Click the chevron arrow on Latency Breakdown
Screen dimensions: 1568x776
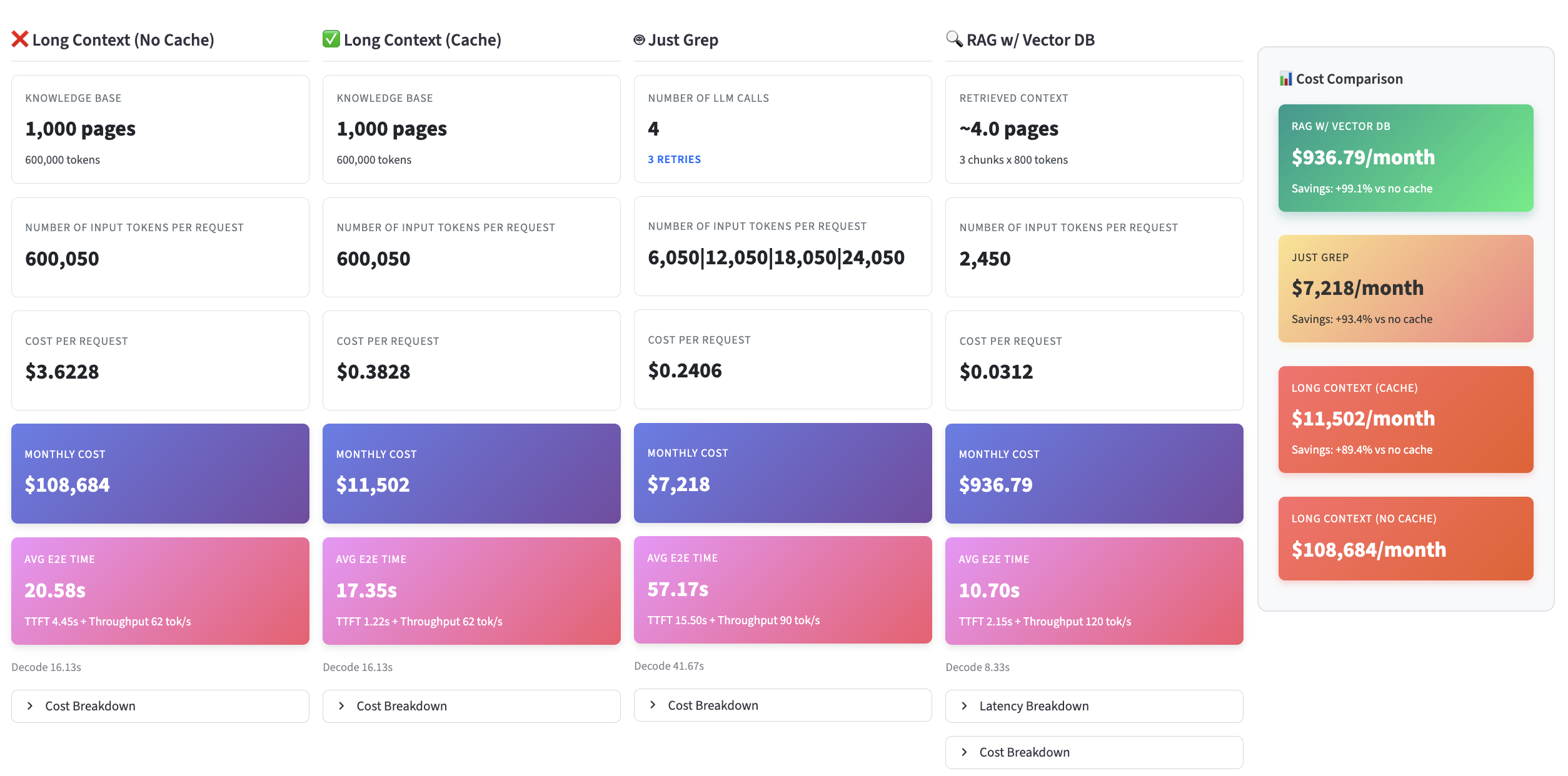[x=964, y=706]
